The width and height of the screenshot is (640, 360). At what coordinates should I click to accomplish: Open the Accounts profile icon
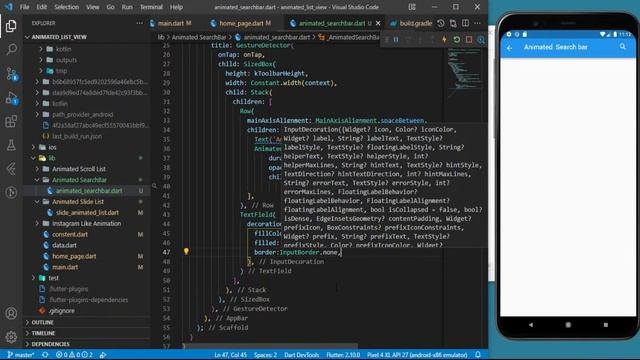pos(11,313)
